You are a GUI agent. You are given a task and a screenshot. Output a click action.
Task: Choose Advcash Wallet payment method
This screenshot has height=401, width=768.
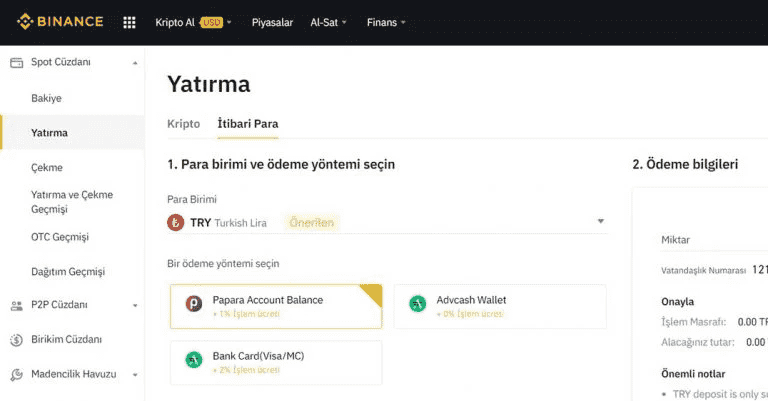tap(500, 307)
